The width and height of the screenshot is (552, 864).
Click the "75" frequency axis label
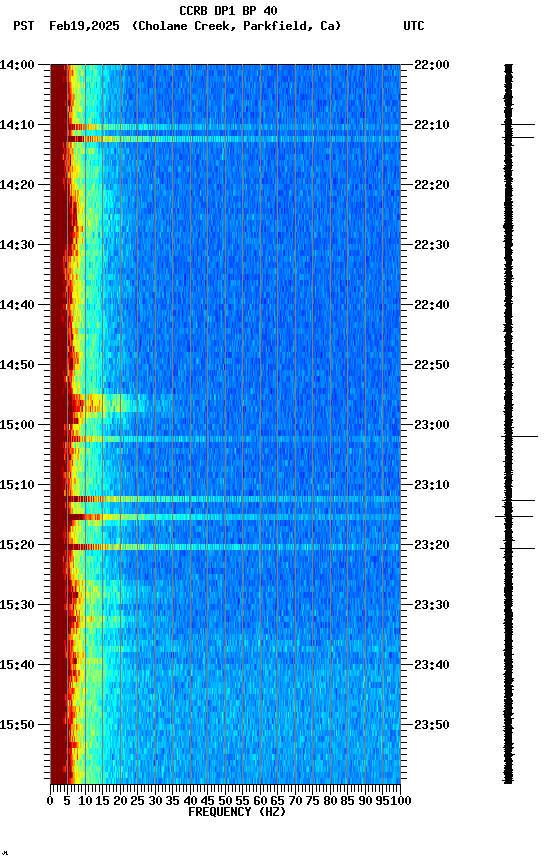[312, 801]
